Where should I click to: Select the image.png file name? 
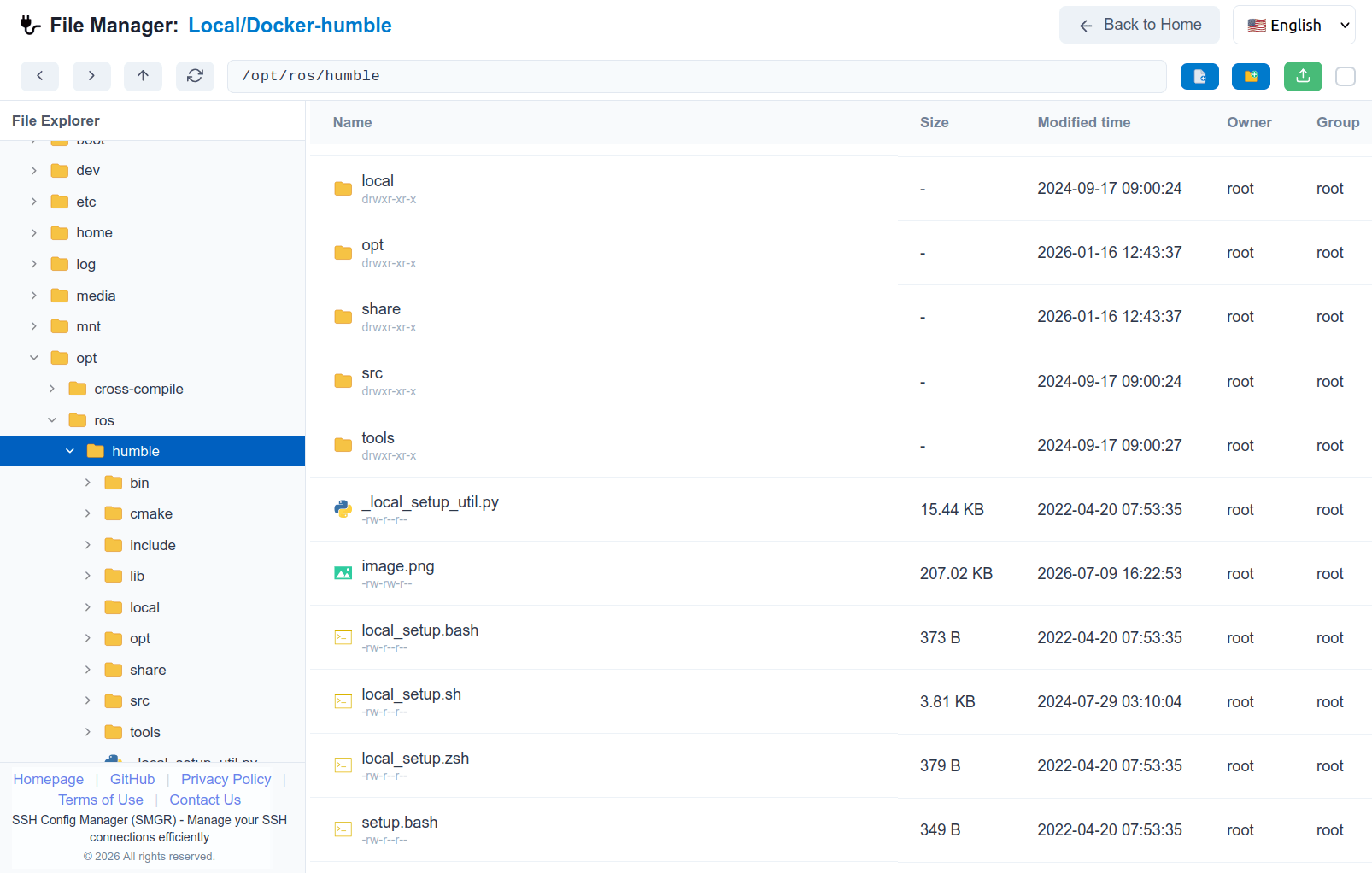(398, 566)
